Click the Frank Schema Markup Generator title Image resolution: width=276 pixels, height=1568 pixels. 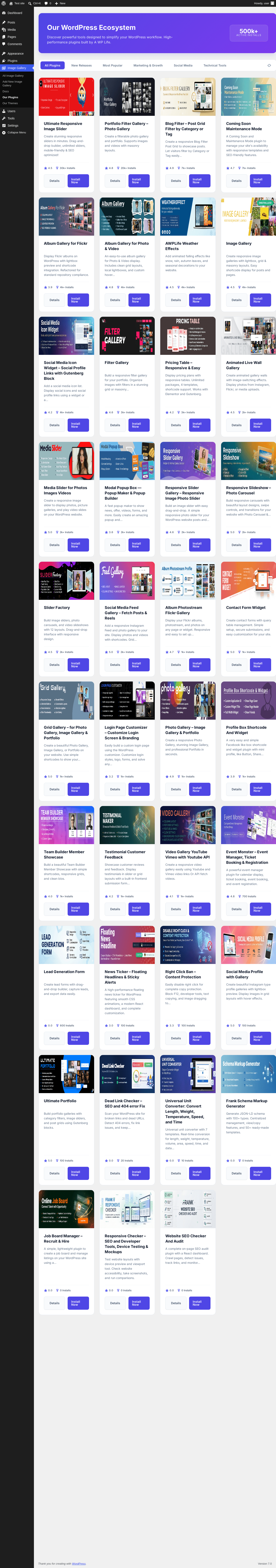pos(247,1103)
